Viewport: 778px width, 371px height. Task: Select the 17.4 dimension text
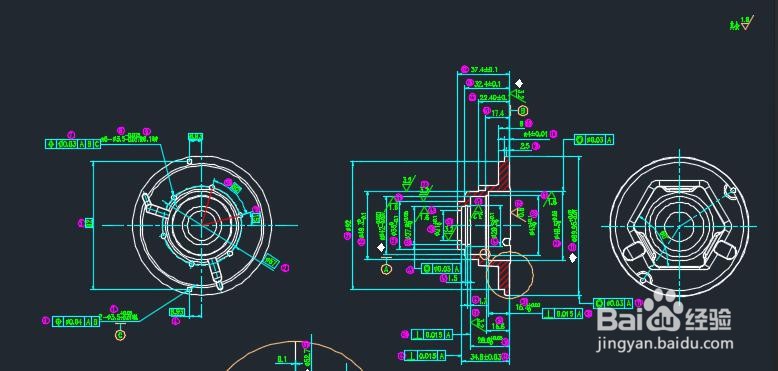498,114
